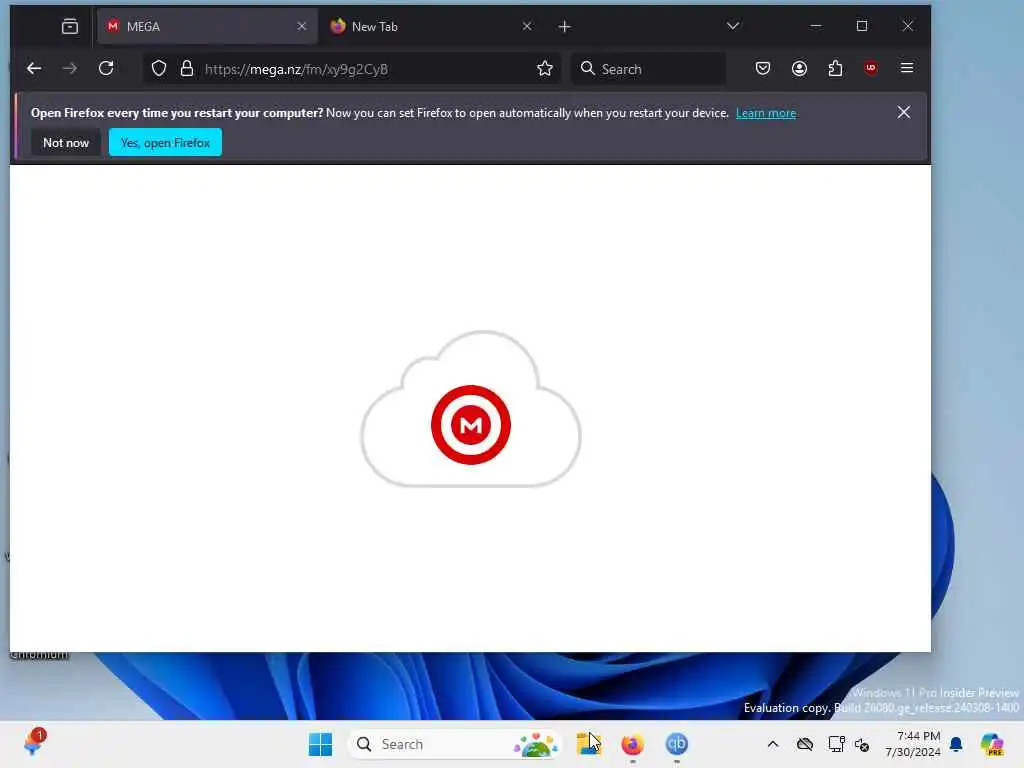Expand the list all tabs chevron

pos(733,26)
